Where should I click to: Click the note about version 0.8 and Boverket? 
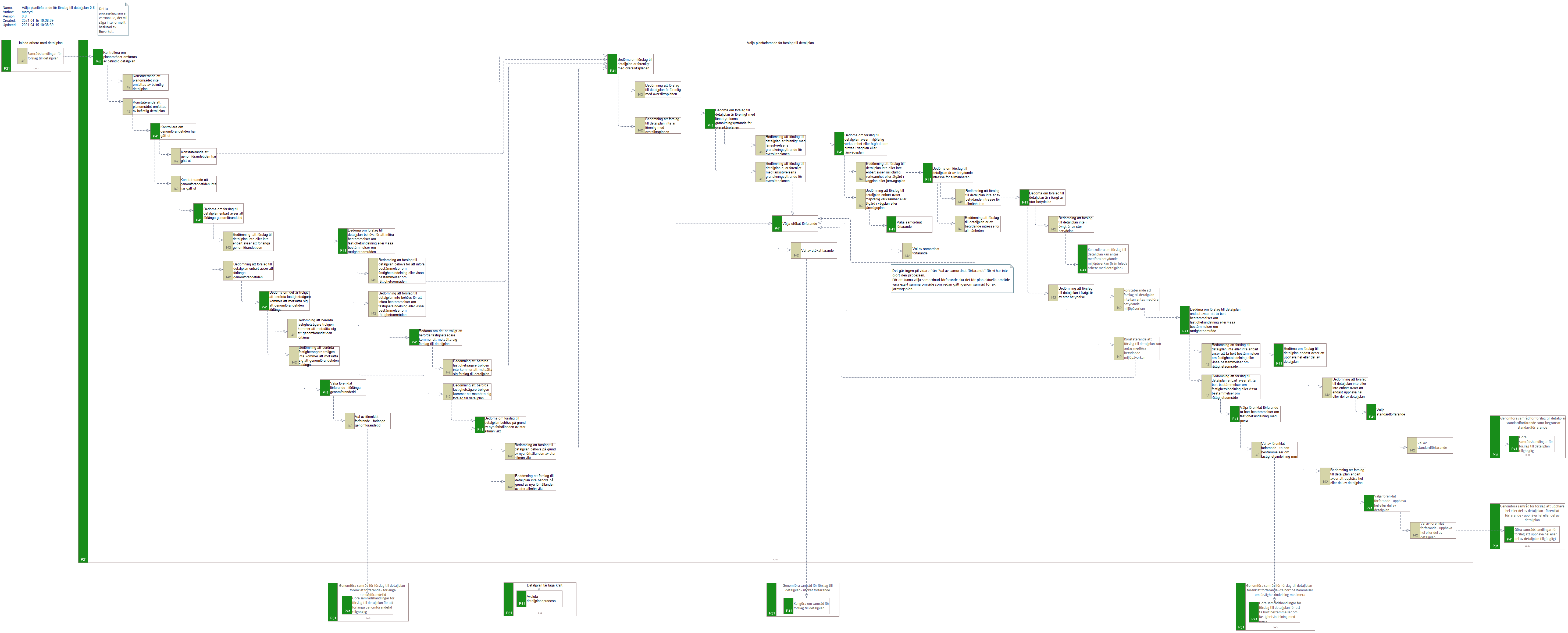tap(113, 19)
